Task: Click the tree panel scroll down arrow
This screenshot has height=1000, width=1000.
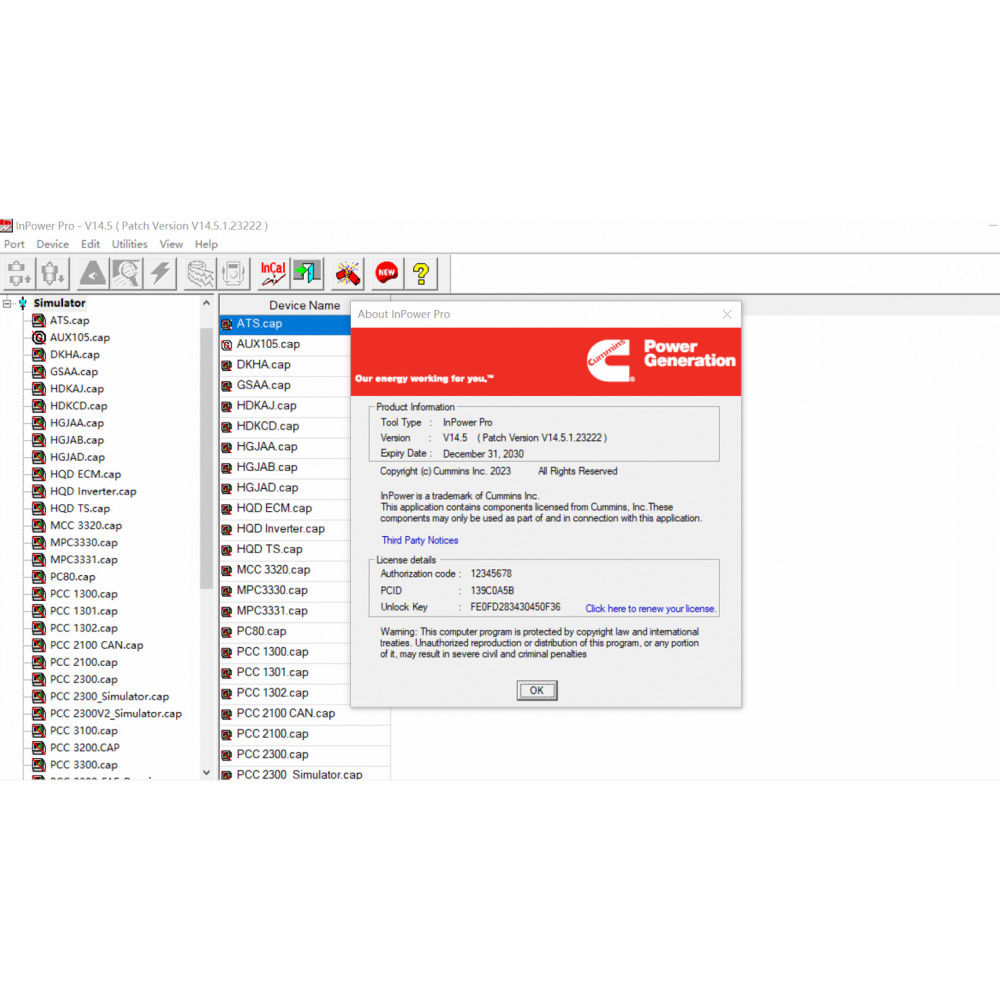Action: (x=207, y=772)
